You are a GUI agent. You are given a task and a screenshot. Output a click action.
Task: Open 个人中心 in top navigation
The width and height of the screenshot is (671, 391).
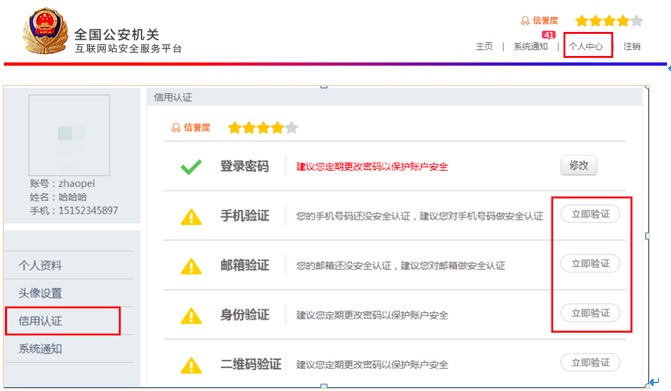(x=585, y=46)
